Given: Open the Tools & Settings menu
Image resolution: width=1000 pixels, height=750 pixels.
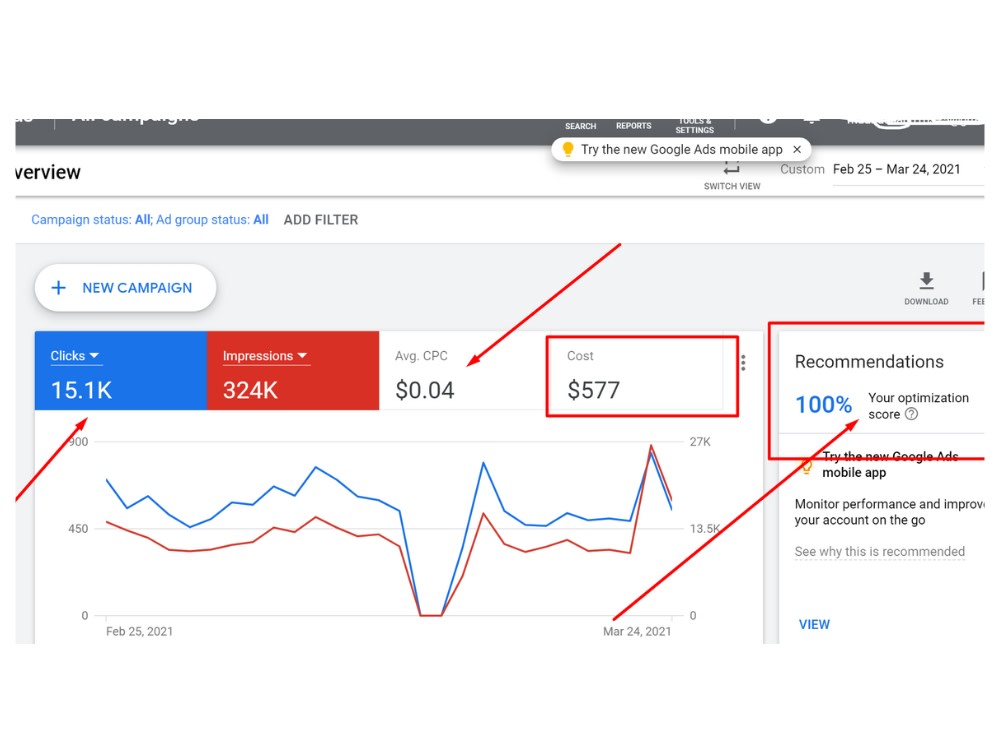Looking at the screenshot, I should tap(694, 126).
